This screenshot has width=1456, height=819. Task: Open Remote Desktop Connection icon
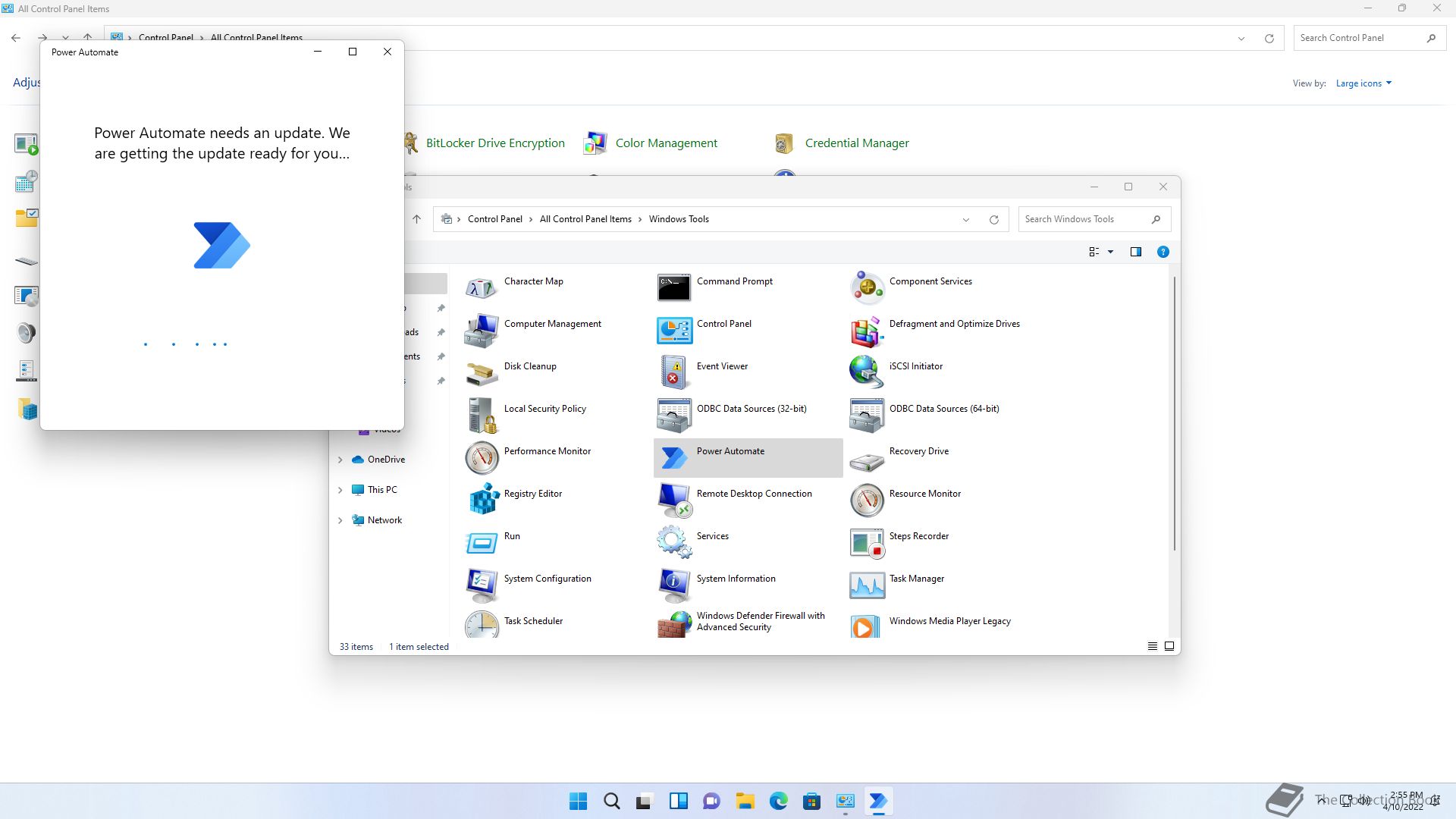point(673,500)
